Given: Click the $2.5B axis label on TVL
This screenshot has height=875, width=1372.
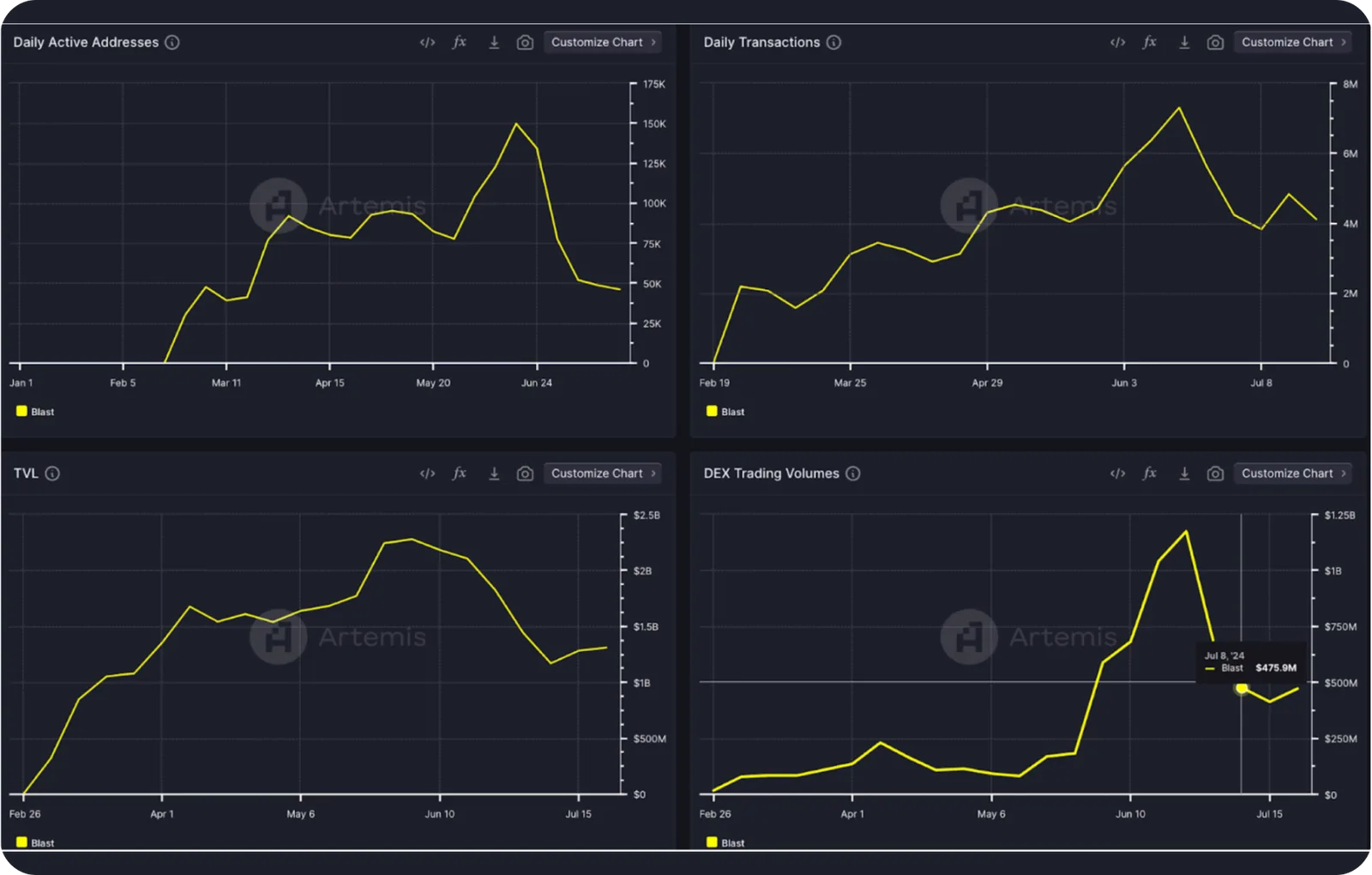Looking at the screenshot, I should [647, 516].
